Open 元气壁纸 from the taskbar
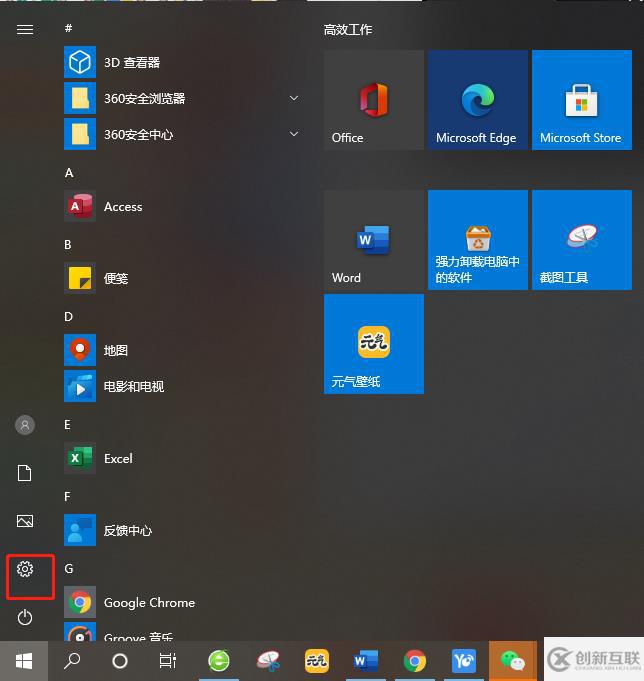This screenshot has height=681, width=644. pos(317,661)
